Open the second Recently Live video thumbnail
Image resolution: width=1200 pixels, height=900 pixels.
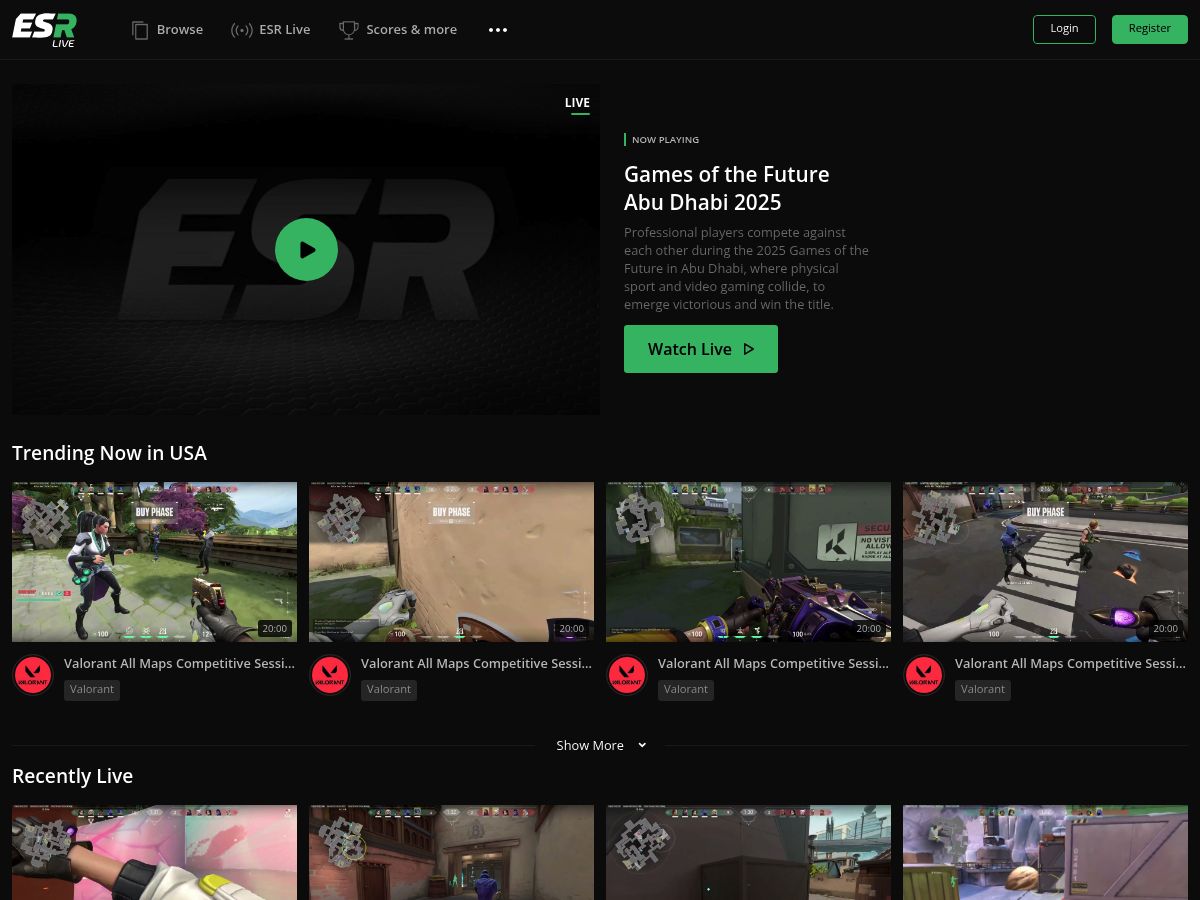point(451,852)
